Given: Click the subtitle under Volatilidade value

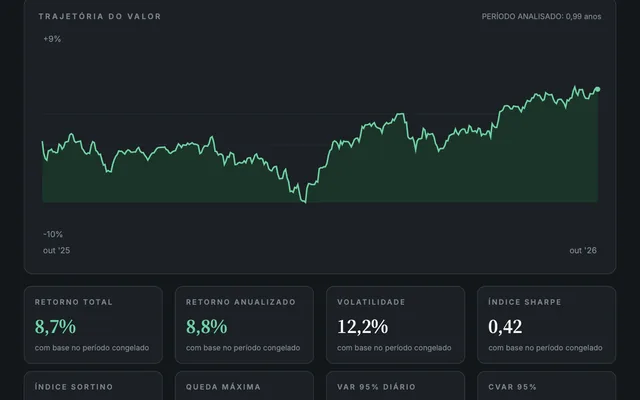Looking at the screenshot, I should pos(394,348).
